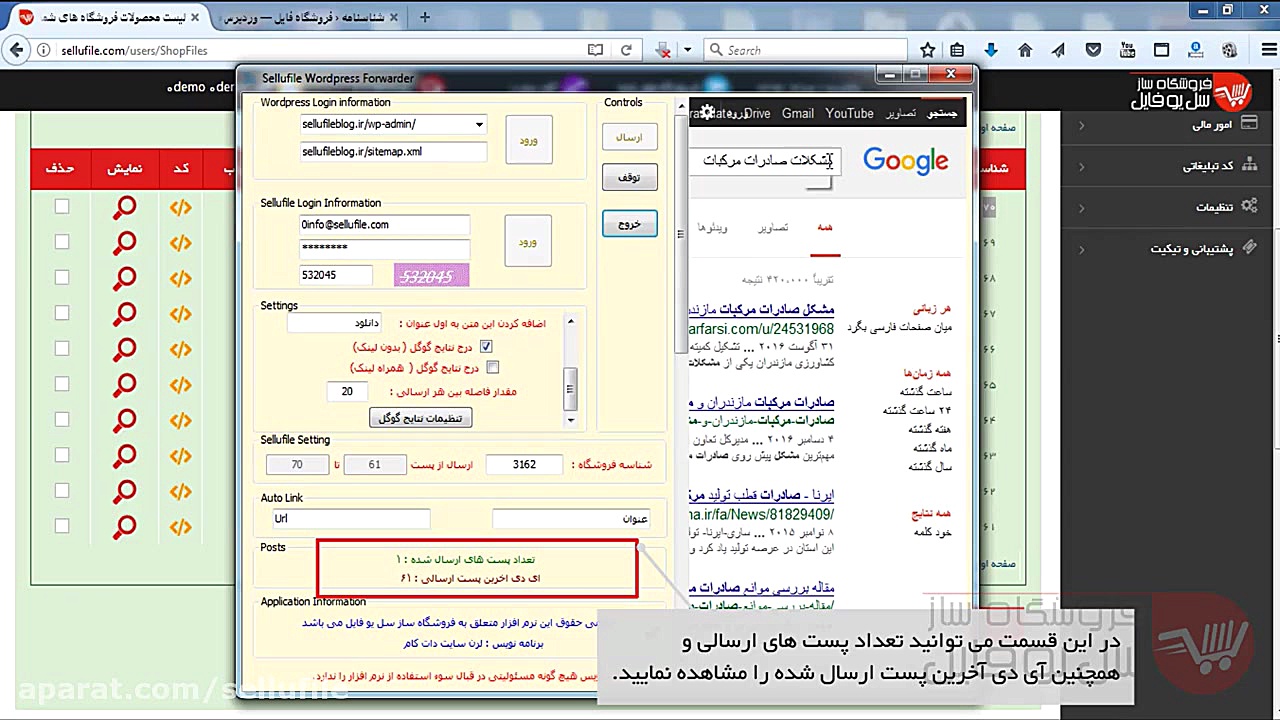Open the wp-admin URL dropdown

(x=479, y=124)
